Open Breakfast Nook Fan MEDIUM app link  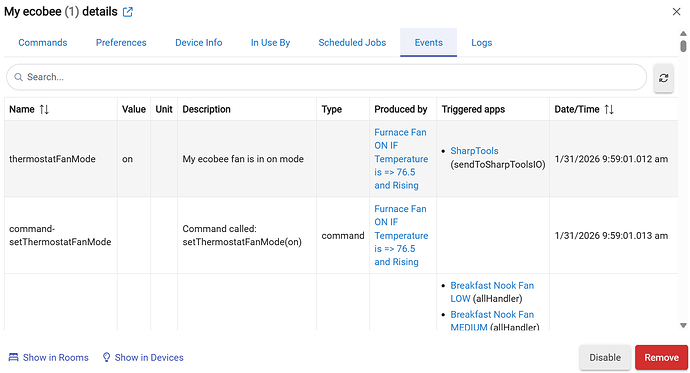[x=492, y=321]
